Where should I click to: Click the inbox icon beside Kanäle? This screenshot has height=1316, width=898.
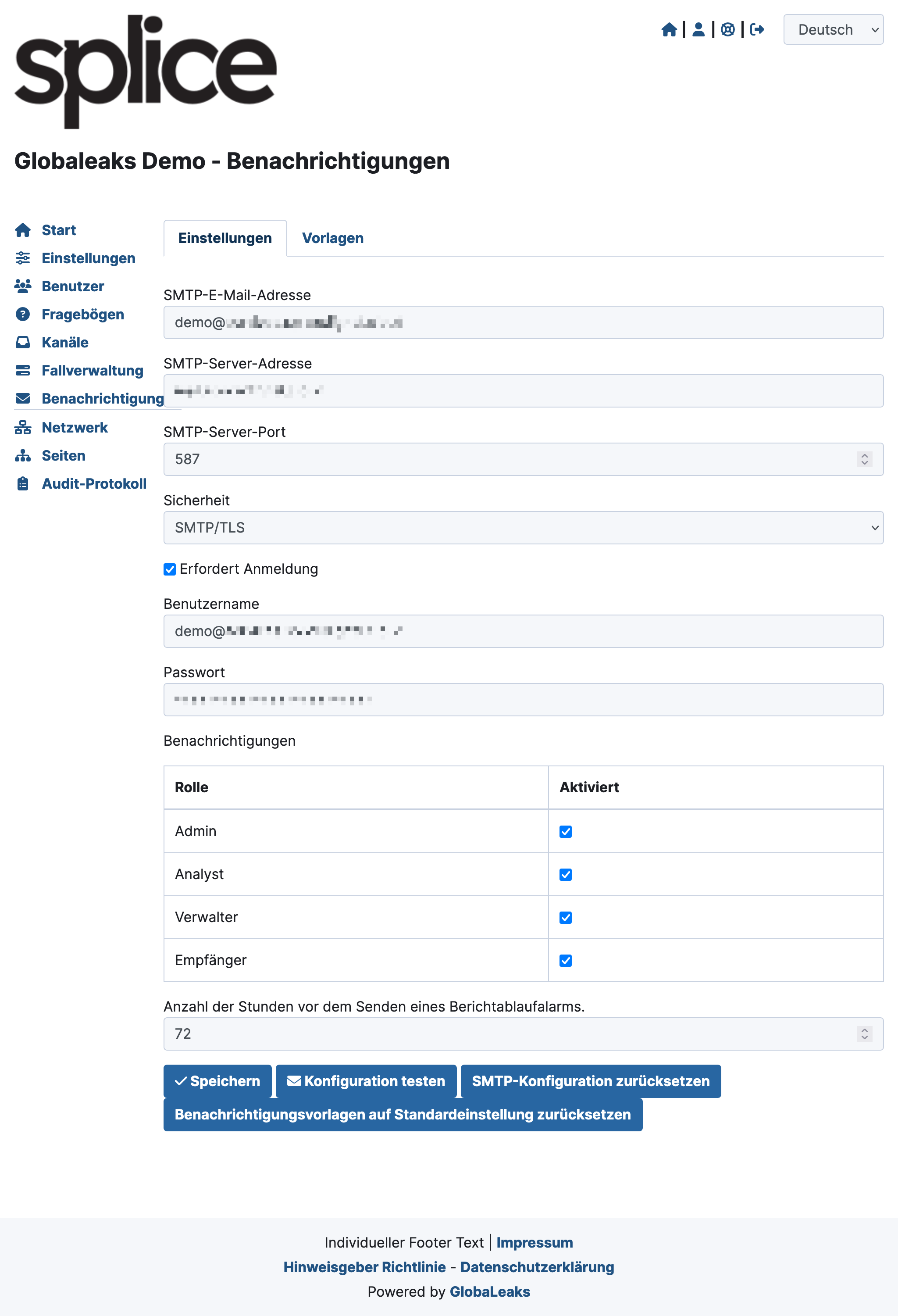coord(23,342)
